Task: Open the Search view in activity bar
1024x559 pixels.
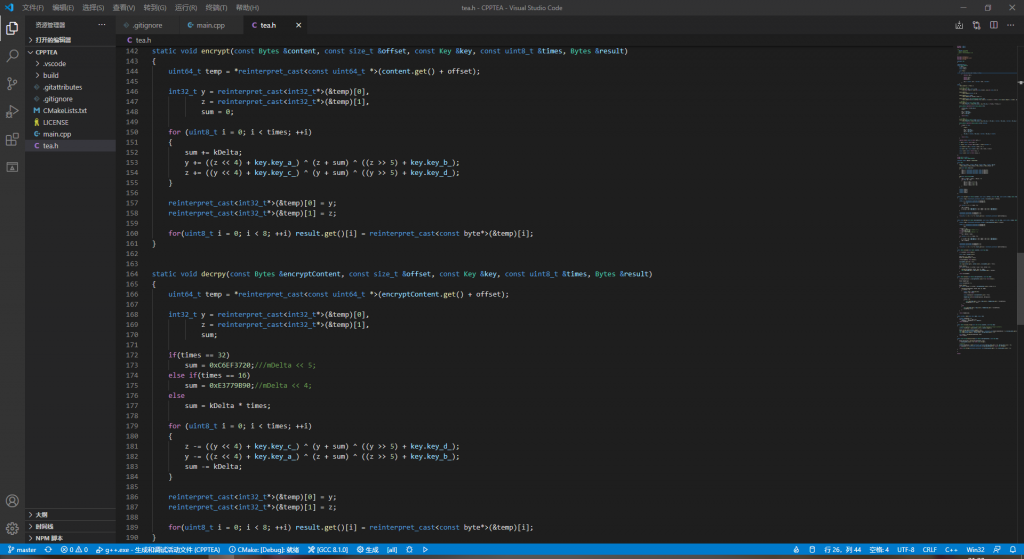Action: 12,56
